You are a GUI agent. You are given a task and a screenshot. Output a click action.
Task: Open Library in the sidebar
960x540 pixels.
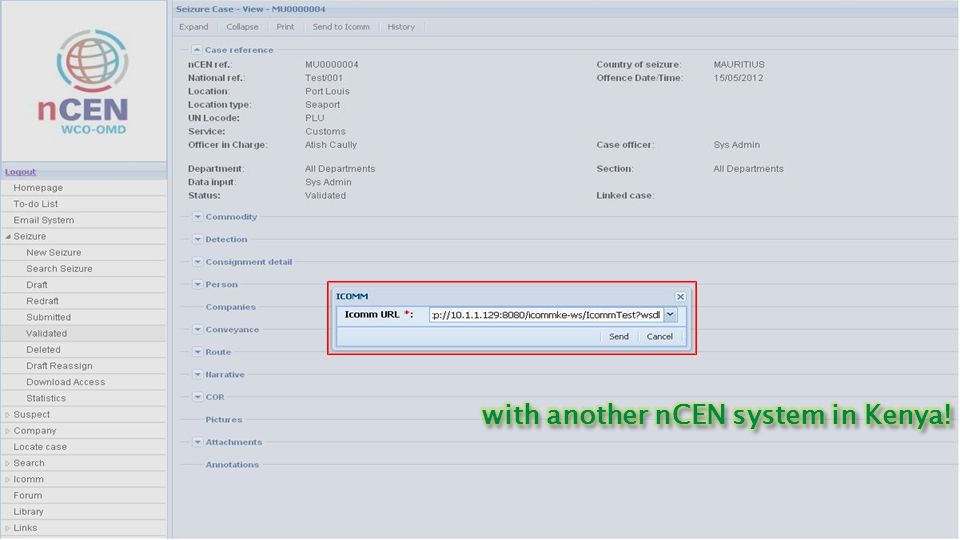point(28,512)
